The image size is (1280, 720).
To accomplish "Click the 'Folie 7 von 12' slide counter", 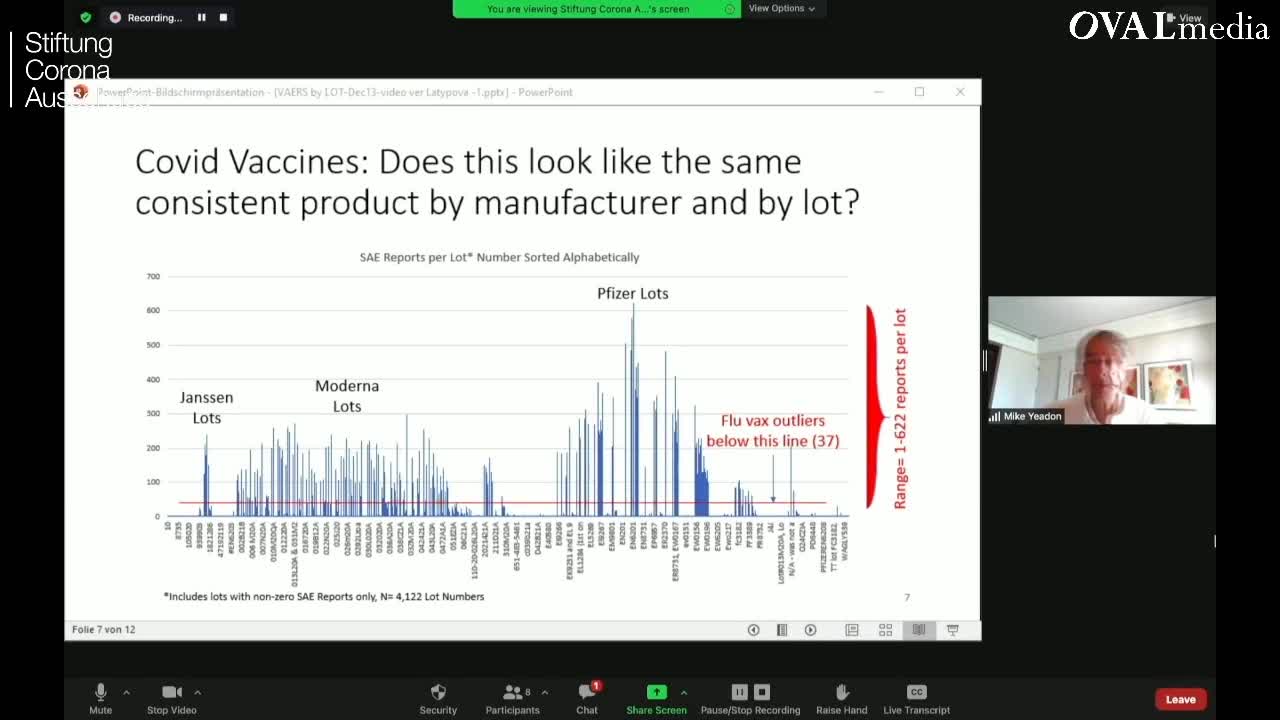I will [103, 630].
